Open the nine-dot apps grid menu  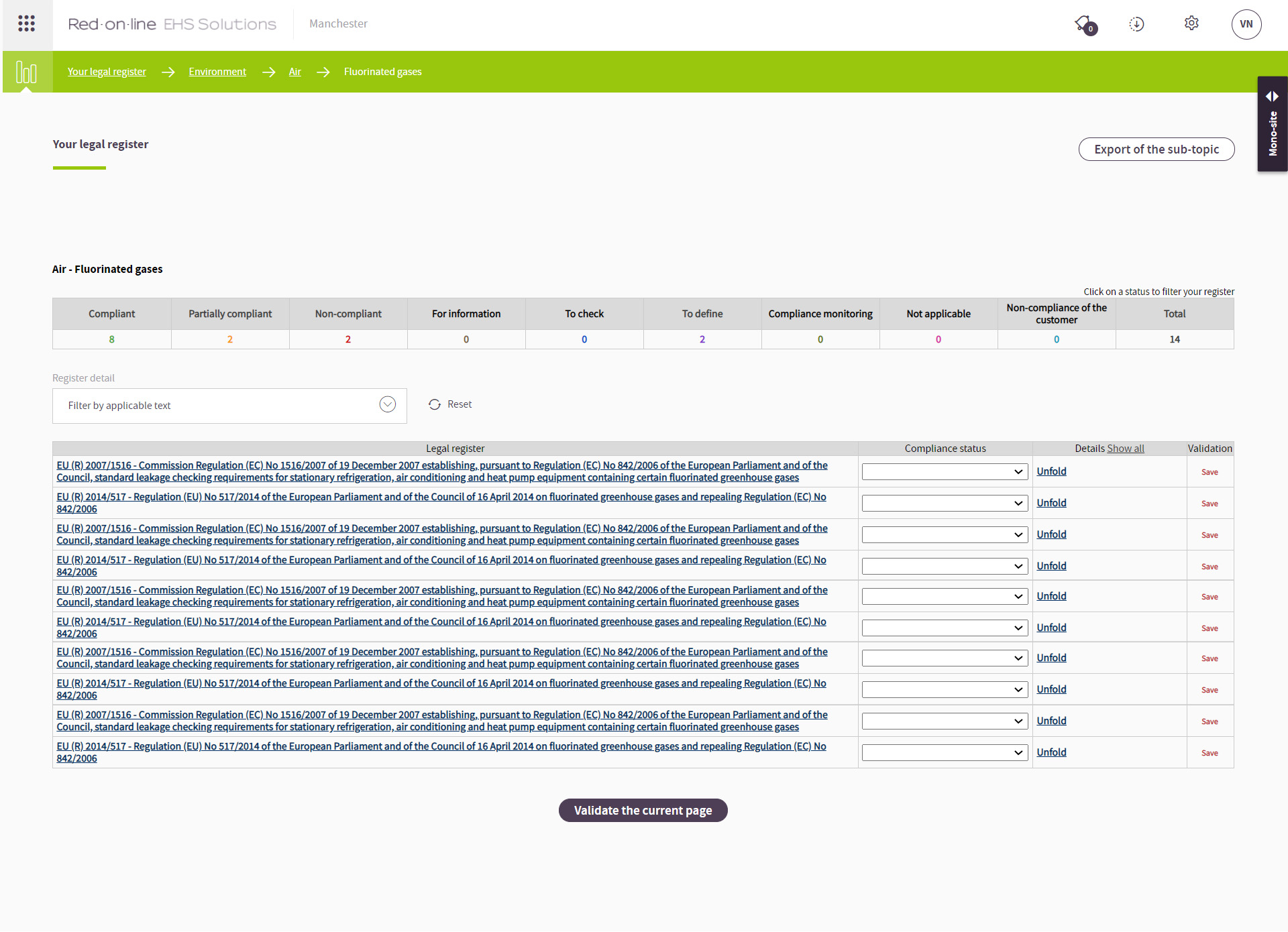pyautogui.click(x=26, y=24)
